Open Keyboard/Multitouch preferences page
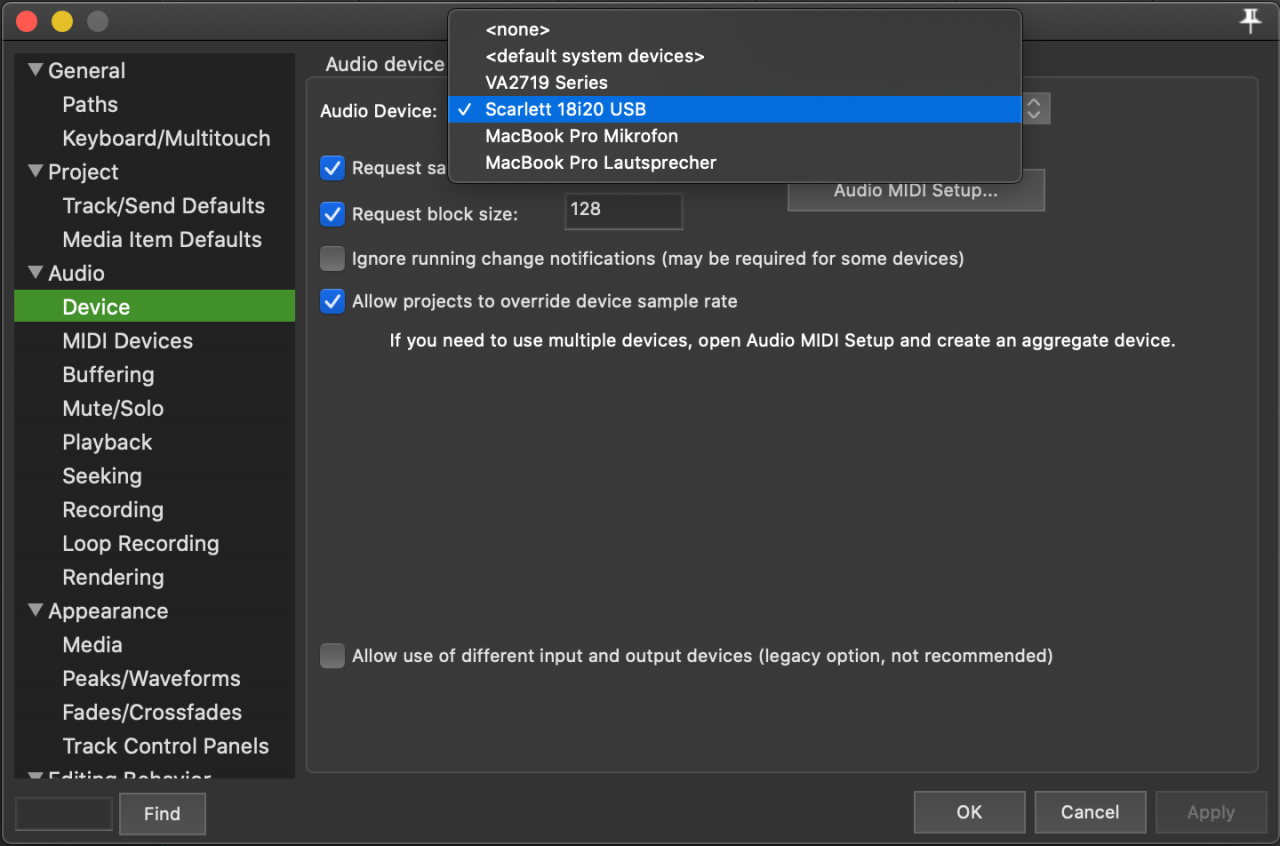The height and width of the screenshot is (846, 1280). (166, 138)
